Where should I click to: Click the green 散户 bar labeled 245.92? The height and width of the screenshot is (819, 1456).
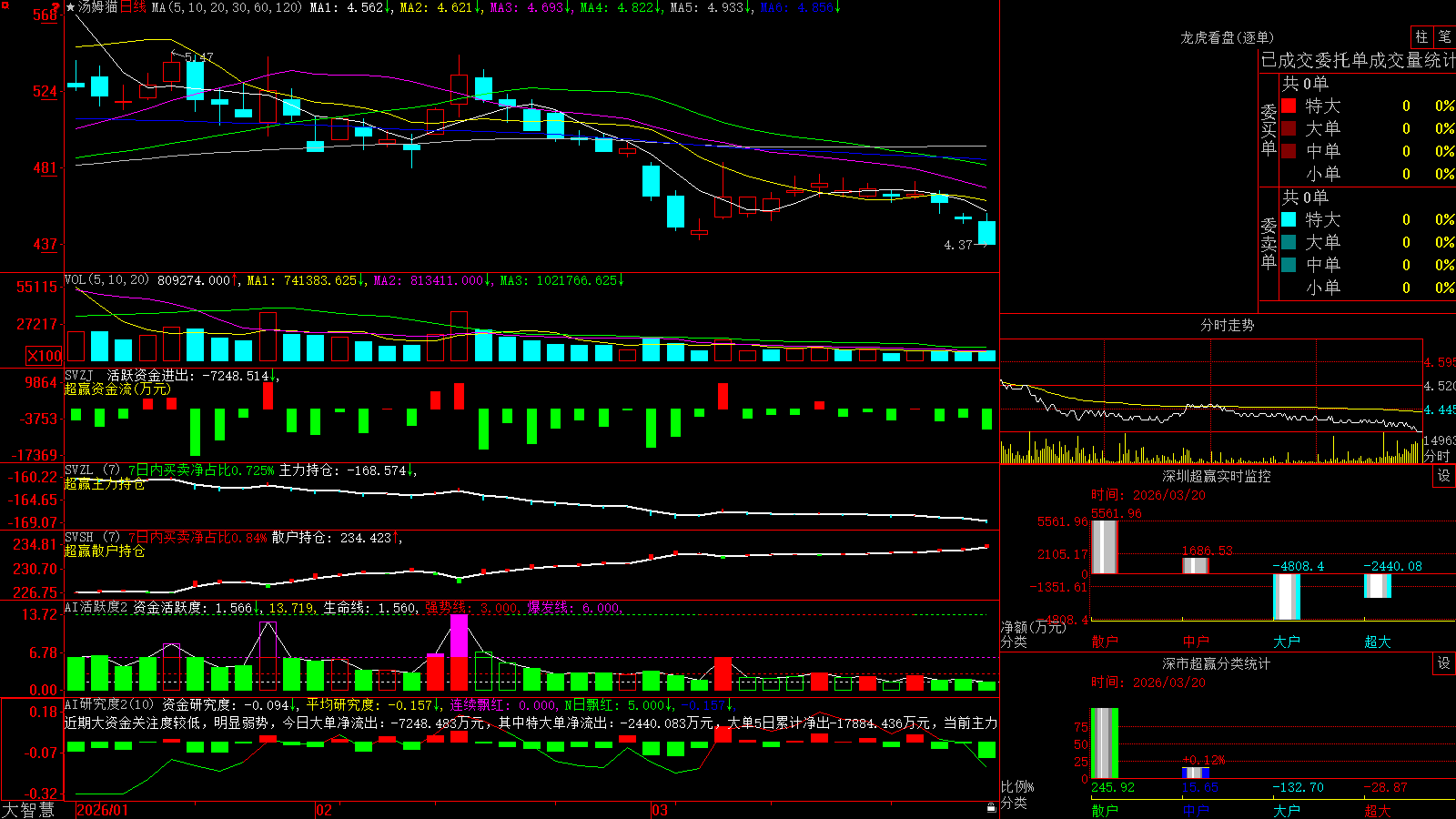tap(1104, 743)
